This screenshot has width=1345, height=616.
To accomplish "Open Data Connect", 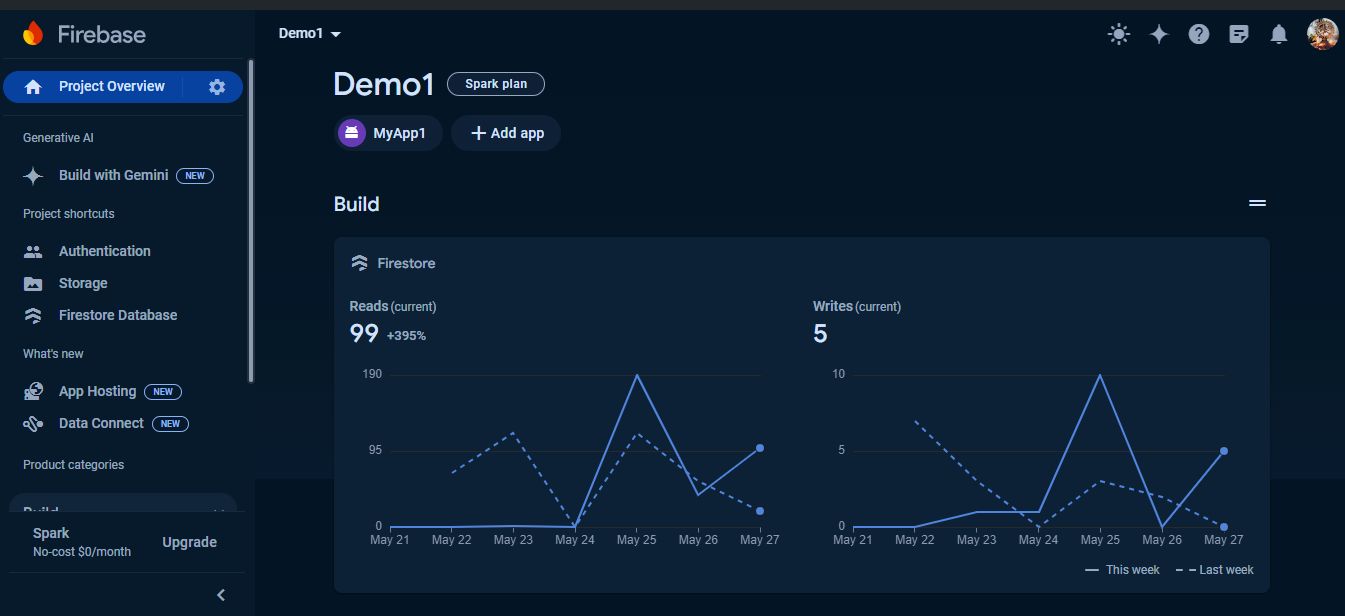I will point(101,423).
